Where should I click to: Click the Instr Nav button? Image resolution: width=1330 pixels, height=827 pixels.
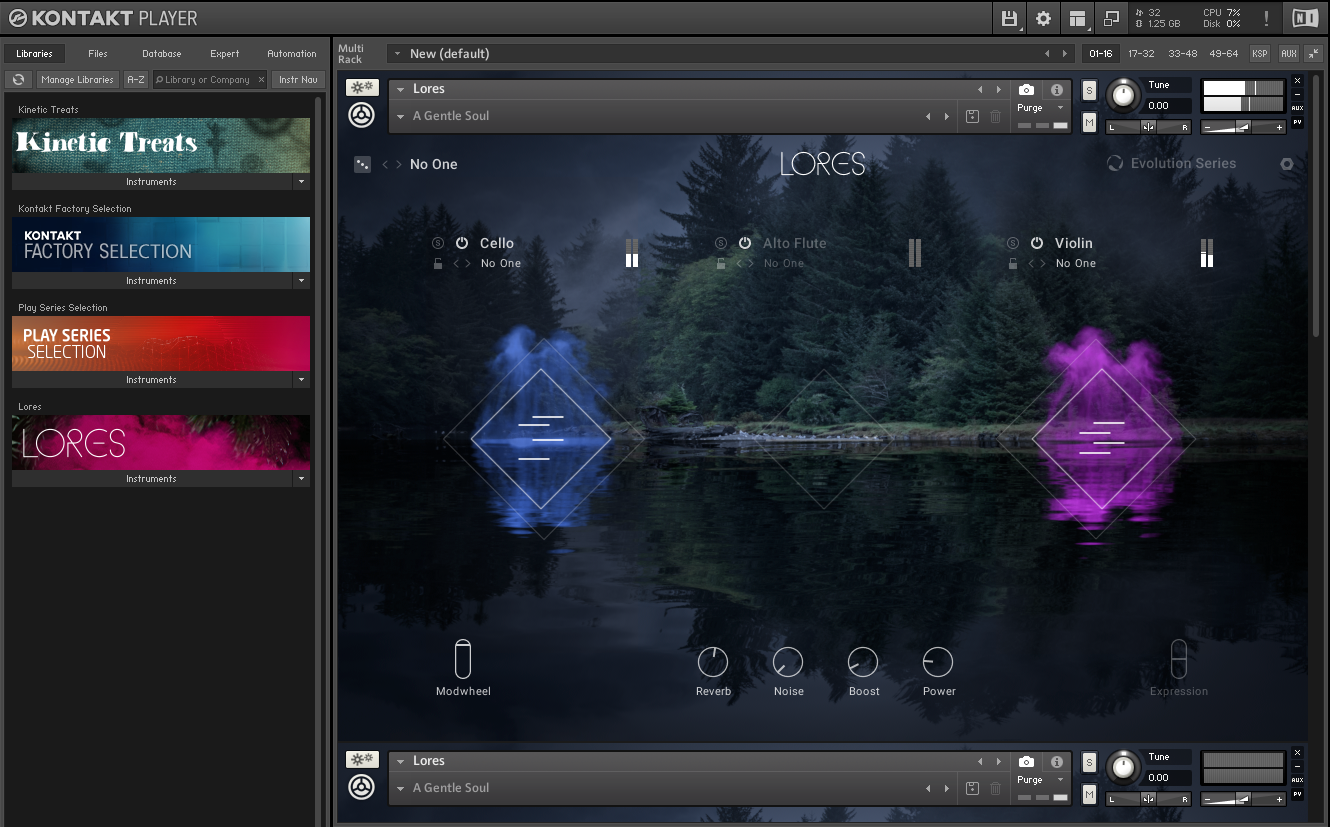click(298, 80)
